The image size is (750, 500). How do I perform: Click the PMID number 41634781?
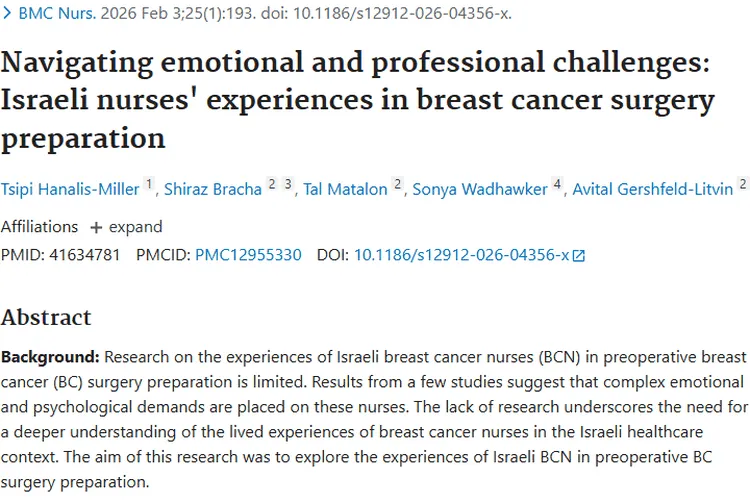(x=81, y=255)
